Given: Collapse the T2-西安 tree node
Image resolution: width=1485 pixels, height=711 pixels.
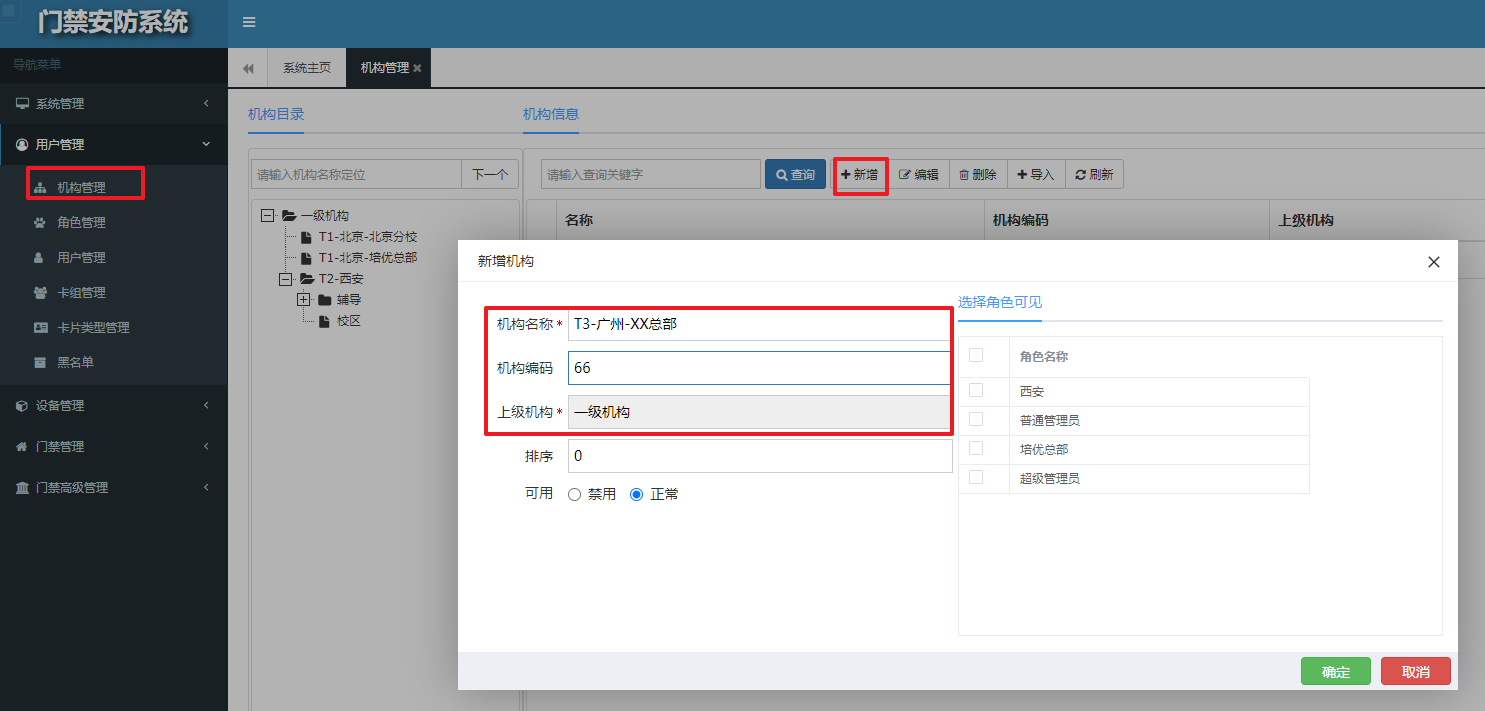Looking at the screenshot, I should pos(286,278).
